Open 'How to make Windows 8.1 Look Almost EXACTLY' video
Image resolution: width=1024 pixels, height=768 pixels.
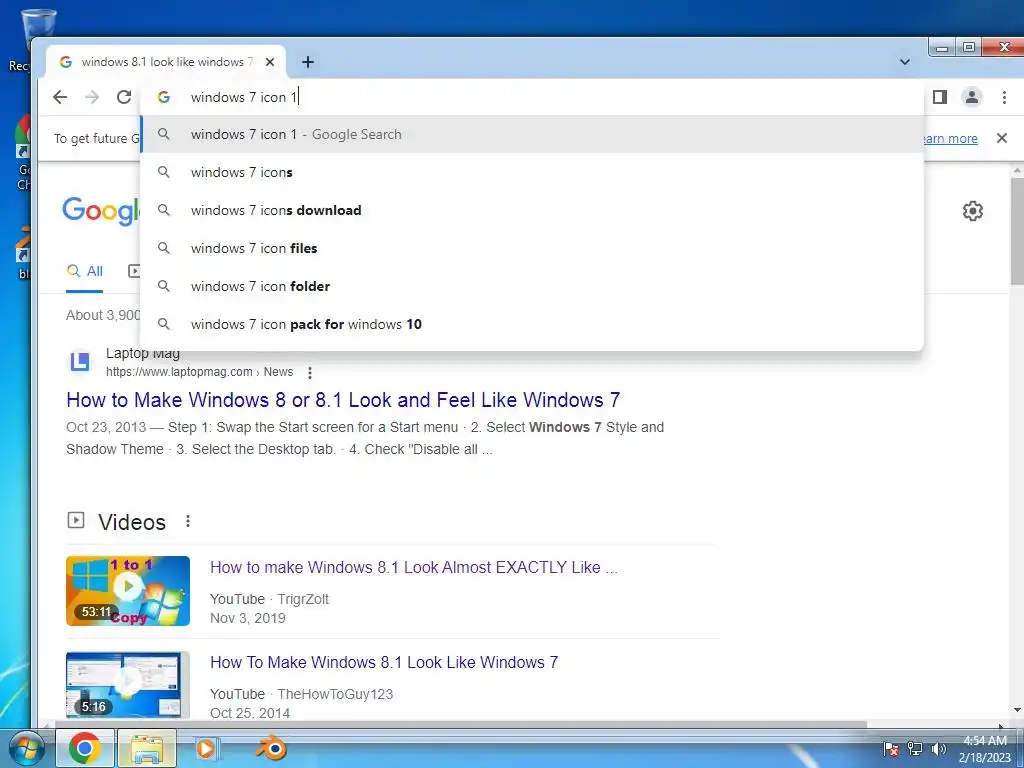[x=413, y=567]
